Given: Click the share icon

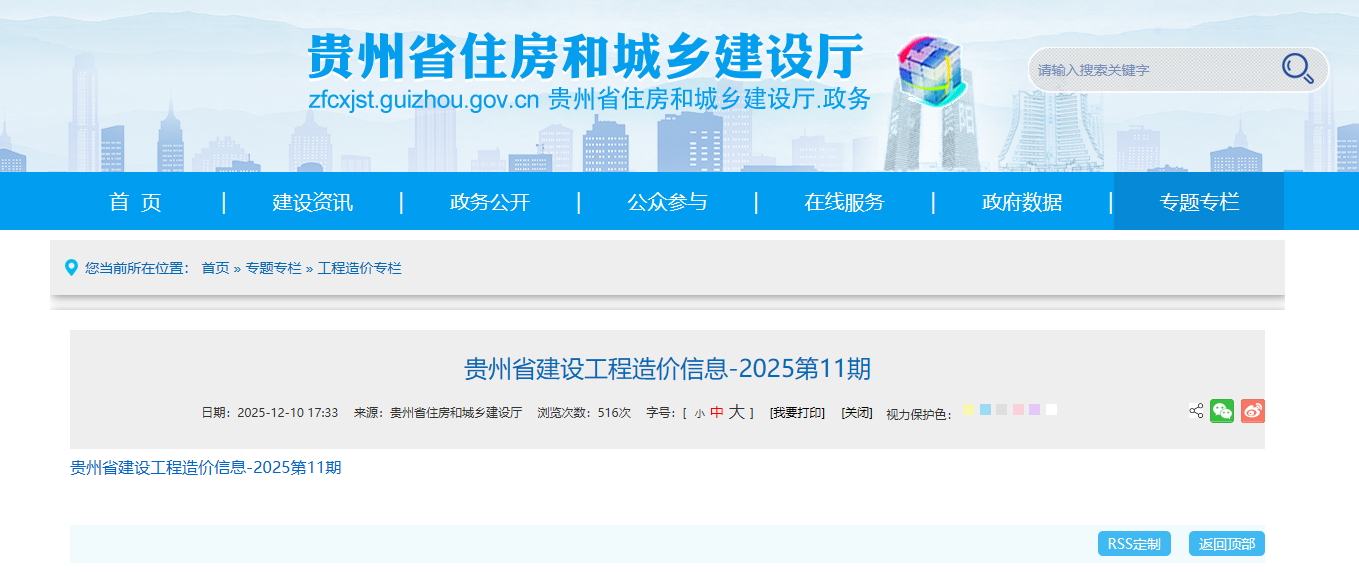Looking at the screenshot, I should click(1196, 411).
